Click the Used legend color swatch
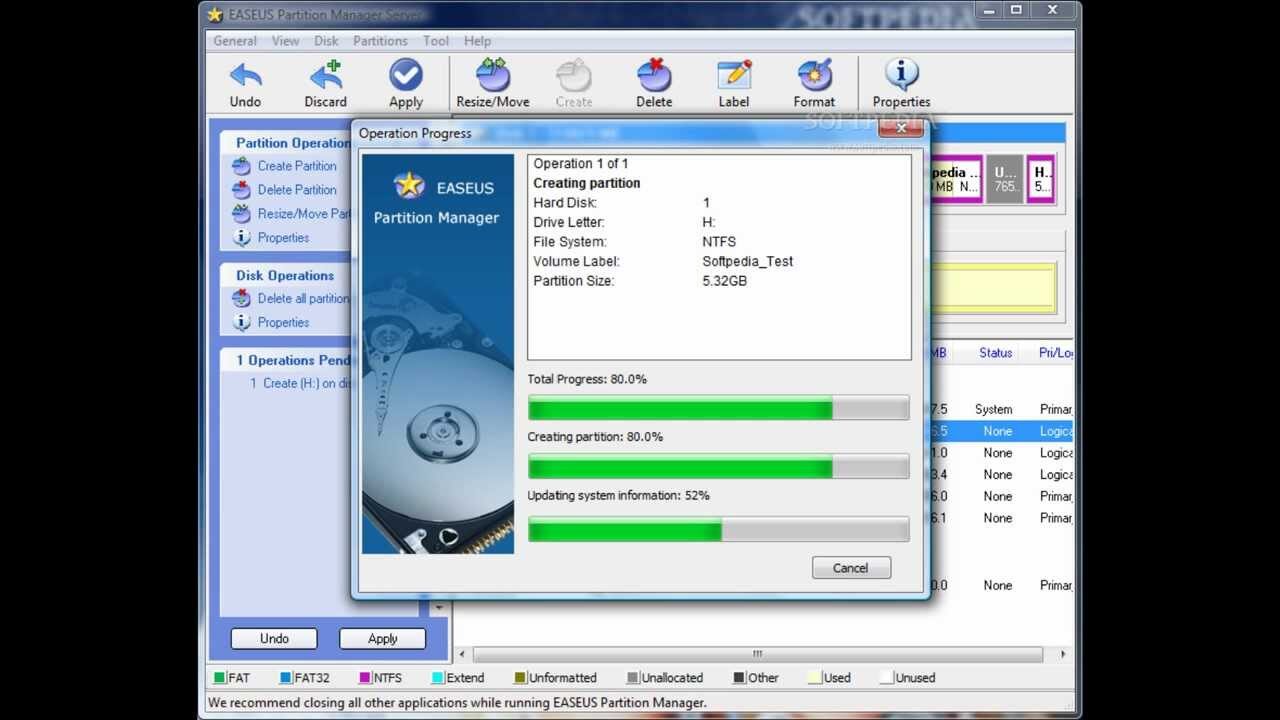This screenshot has height=720, width=1280. click(x=815, y=678)
